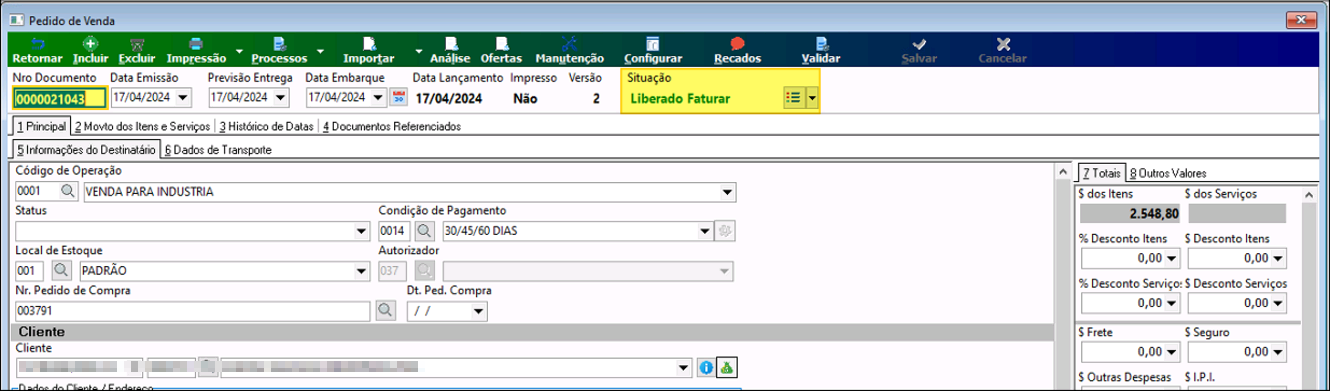Open the Impressão printer icon

196,44
